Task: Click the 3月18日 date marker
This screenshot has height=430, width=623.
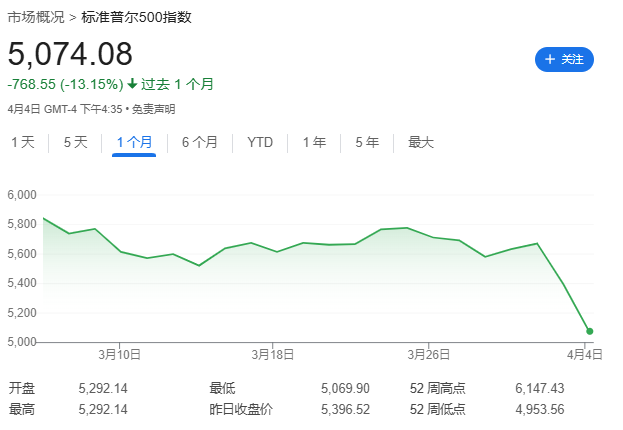Action: pyautogui.click(x=273, y=354)
